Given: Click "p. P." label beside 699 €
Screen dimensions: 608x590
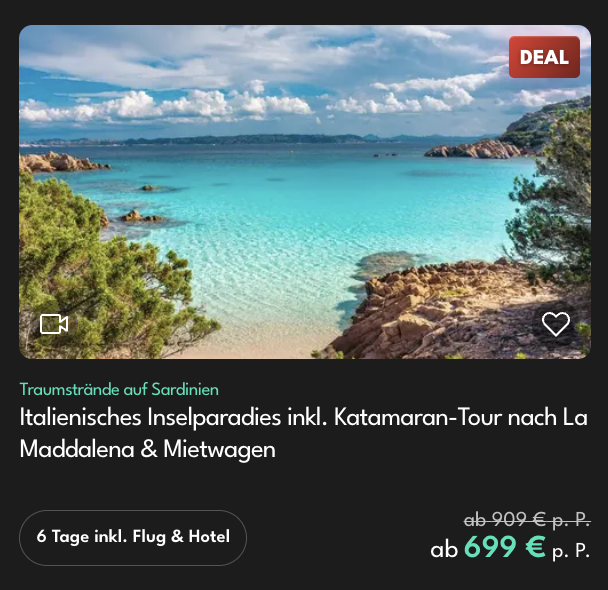Looking at the screenshot, I should coord(571,550).
